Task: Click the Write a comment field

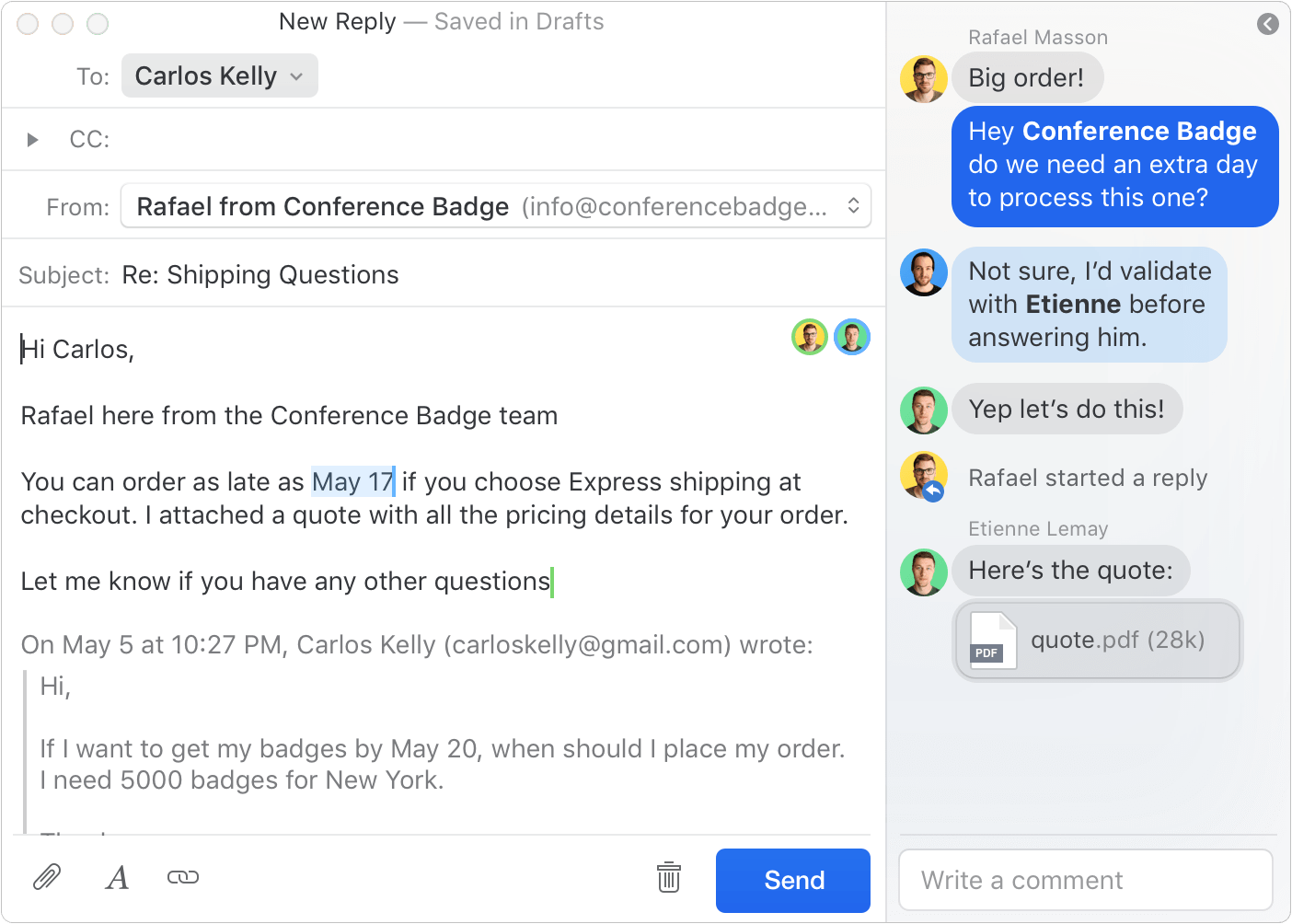Action: pos(1086,881)
